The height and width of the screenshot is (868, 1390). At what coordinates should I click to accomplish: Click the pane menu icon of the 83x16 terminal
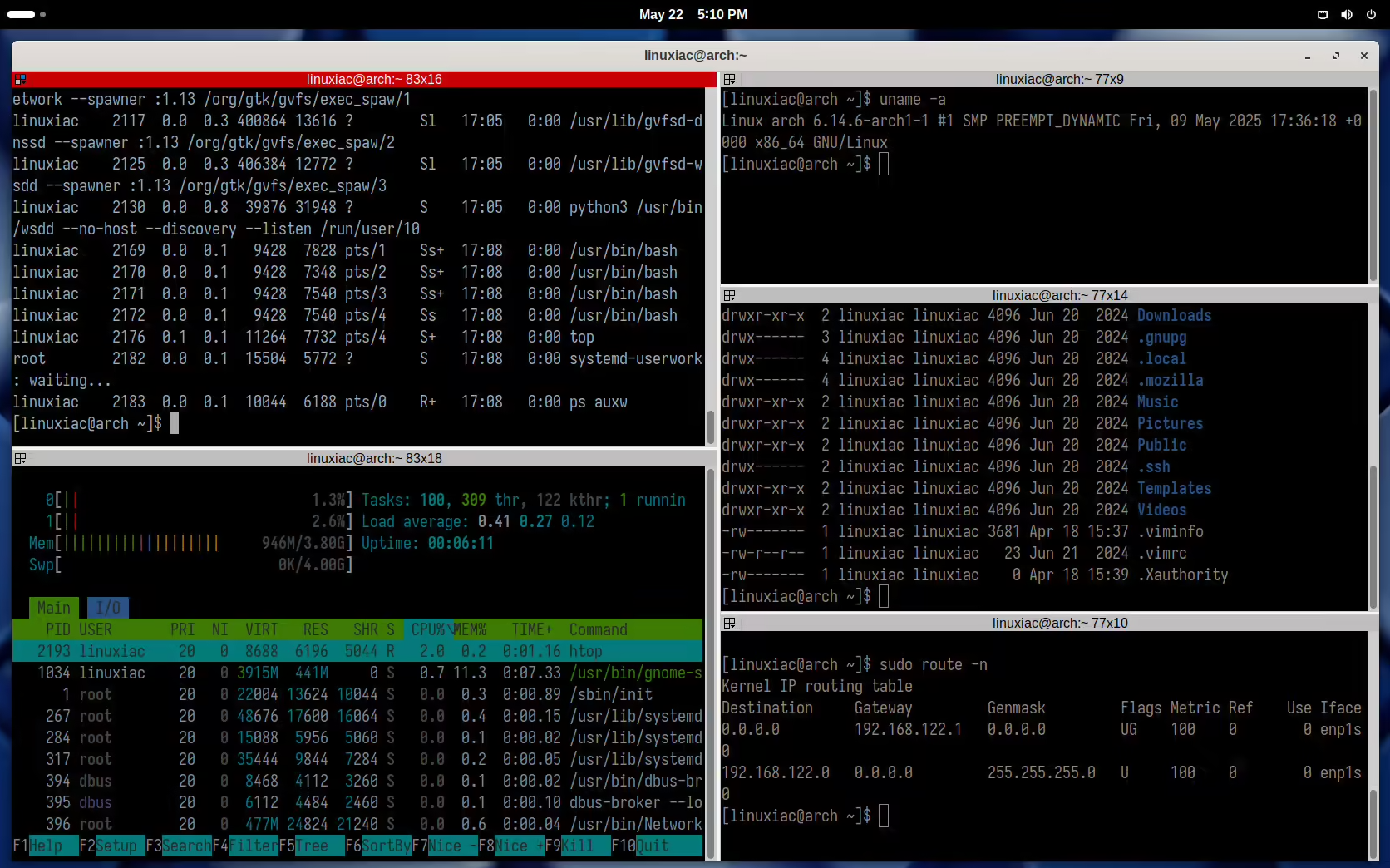tap(21, 79)
